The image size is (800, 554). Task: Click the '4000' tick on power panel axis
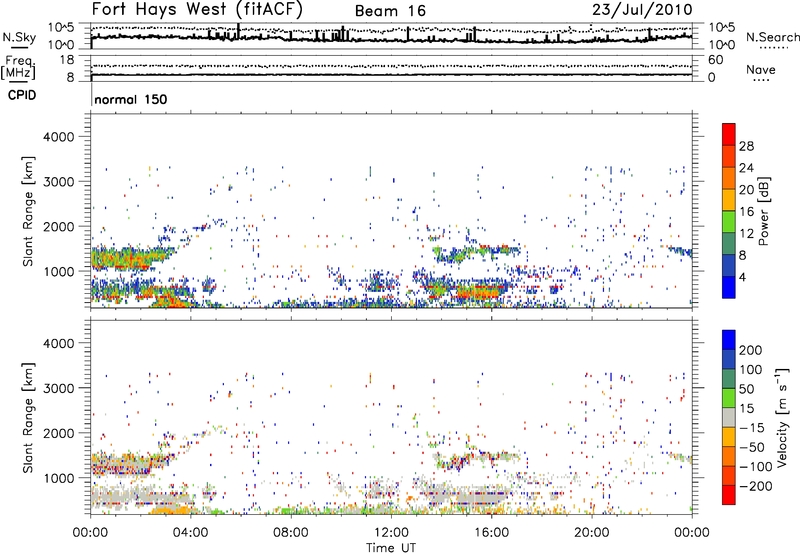59,137
